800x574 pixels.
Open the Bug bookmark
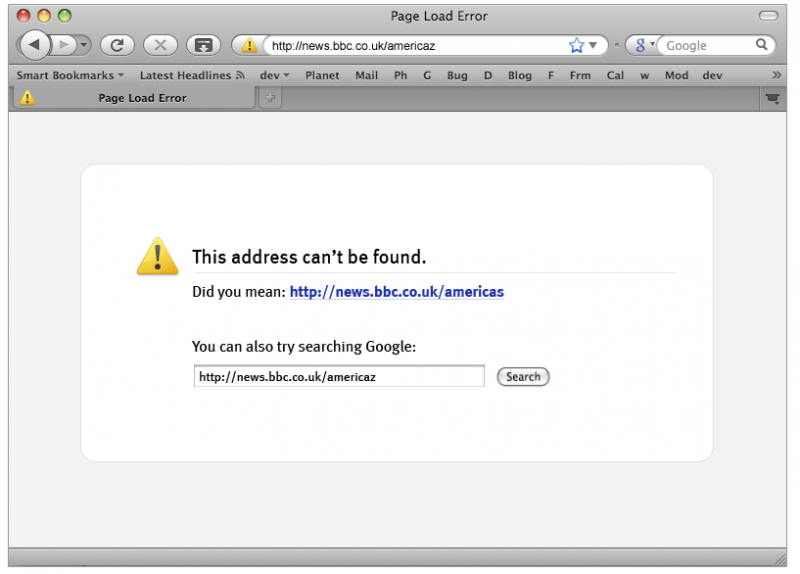[x=457, y=76]
